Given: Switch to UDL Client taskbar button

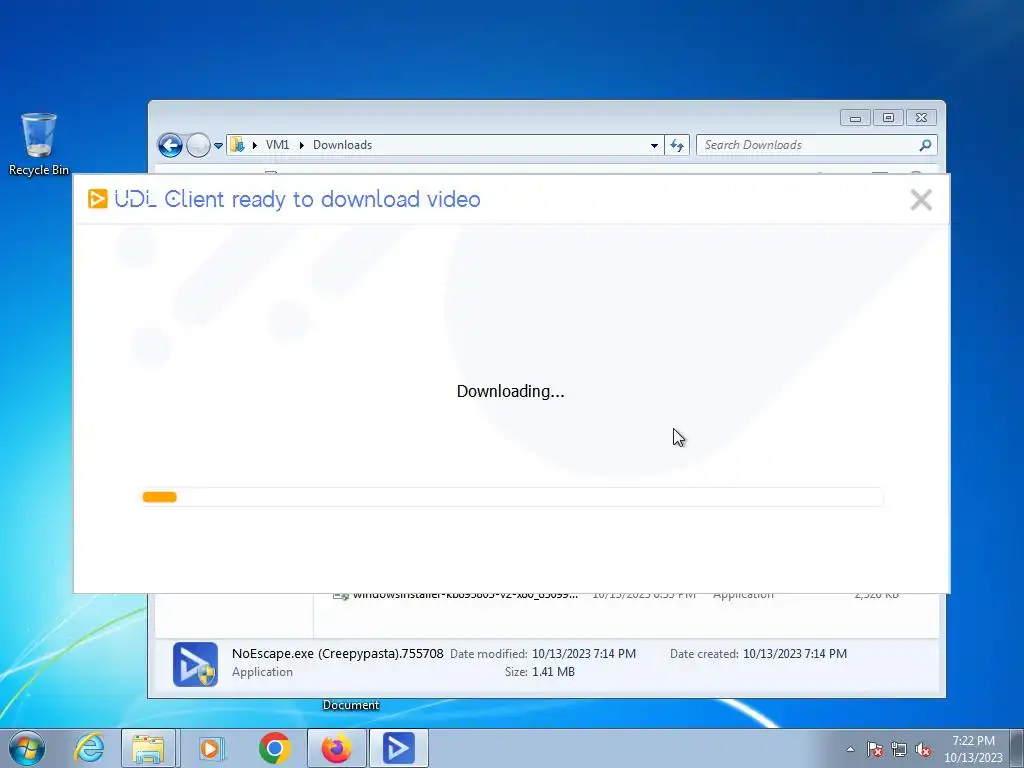Looking at the screenshot, I should click(x=398, y=748).
